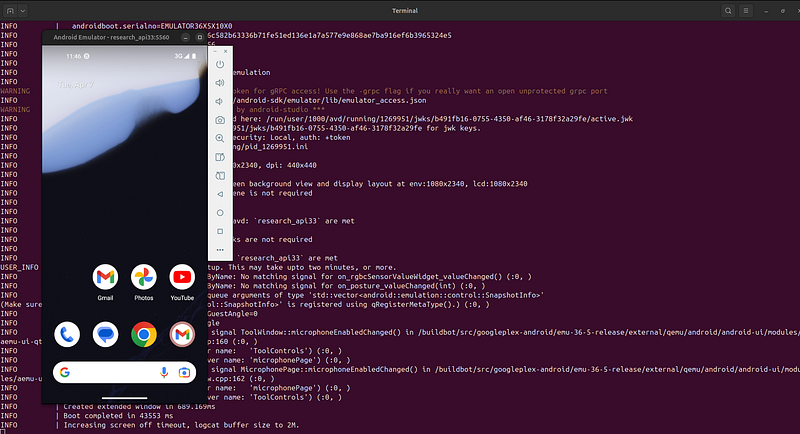The width and height of the screenshot is (800, 434).
Task: Minimize the emulator side toolbar
Action: point(215,52)
